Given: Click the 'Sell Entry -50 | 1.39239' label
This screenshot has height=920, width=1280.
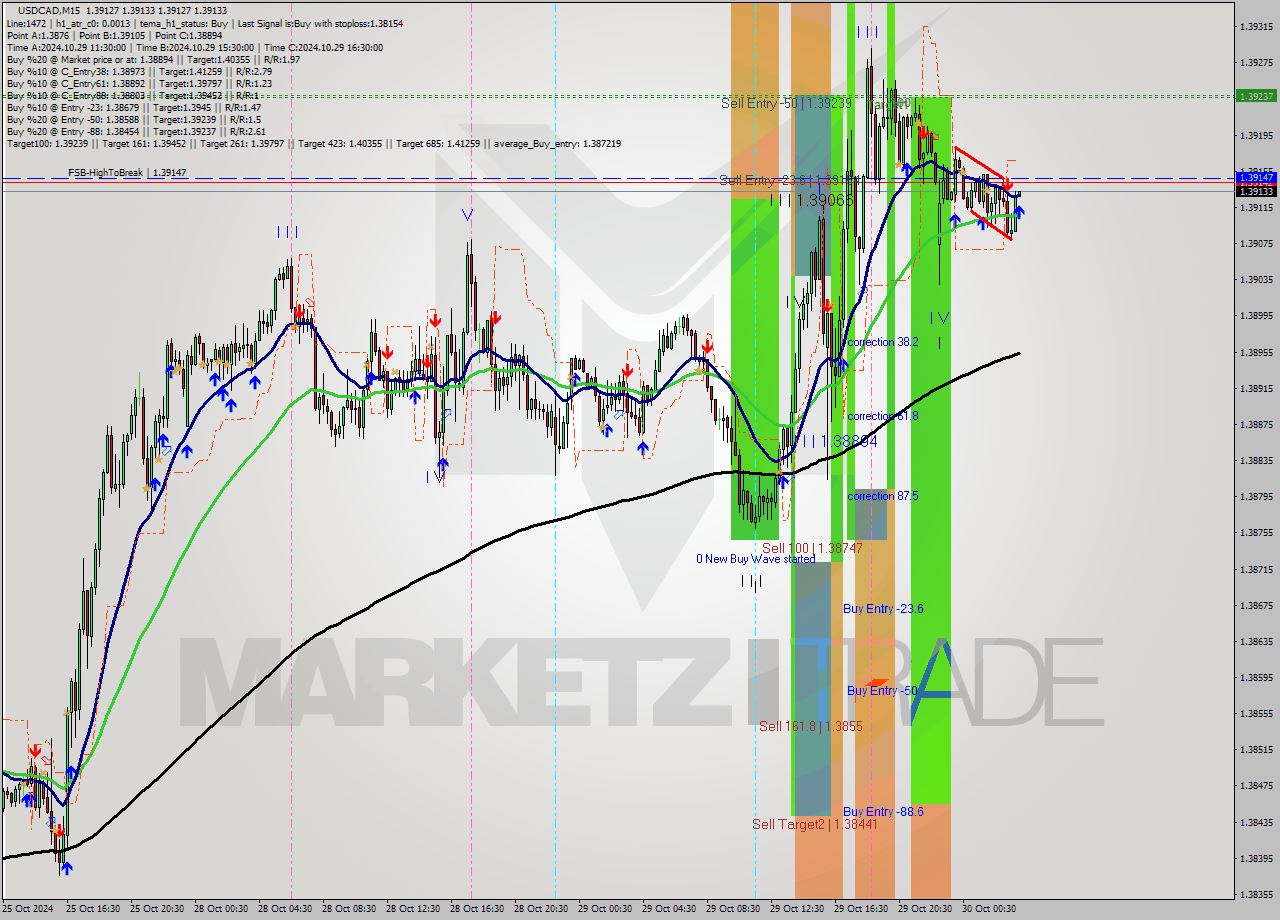Looking at the screenshot, I should [786, 102].
